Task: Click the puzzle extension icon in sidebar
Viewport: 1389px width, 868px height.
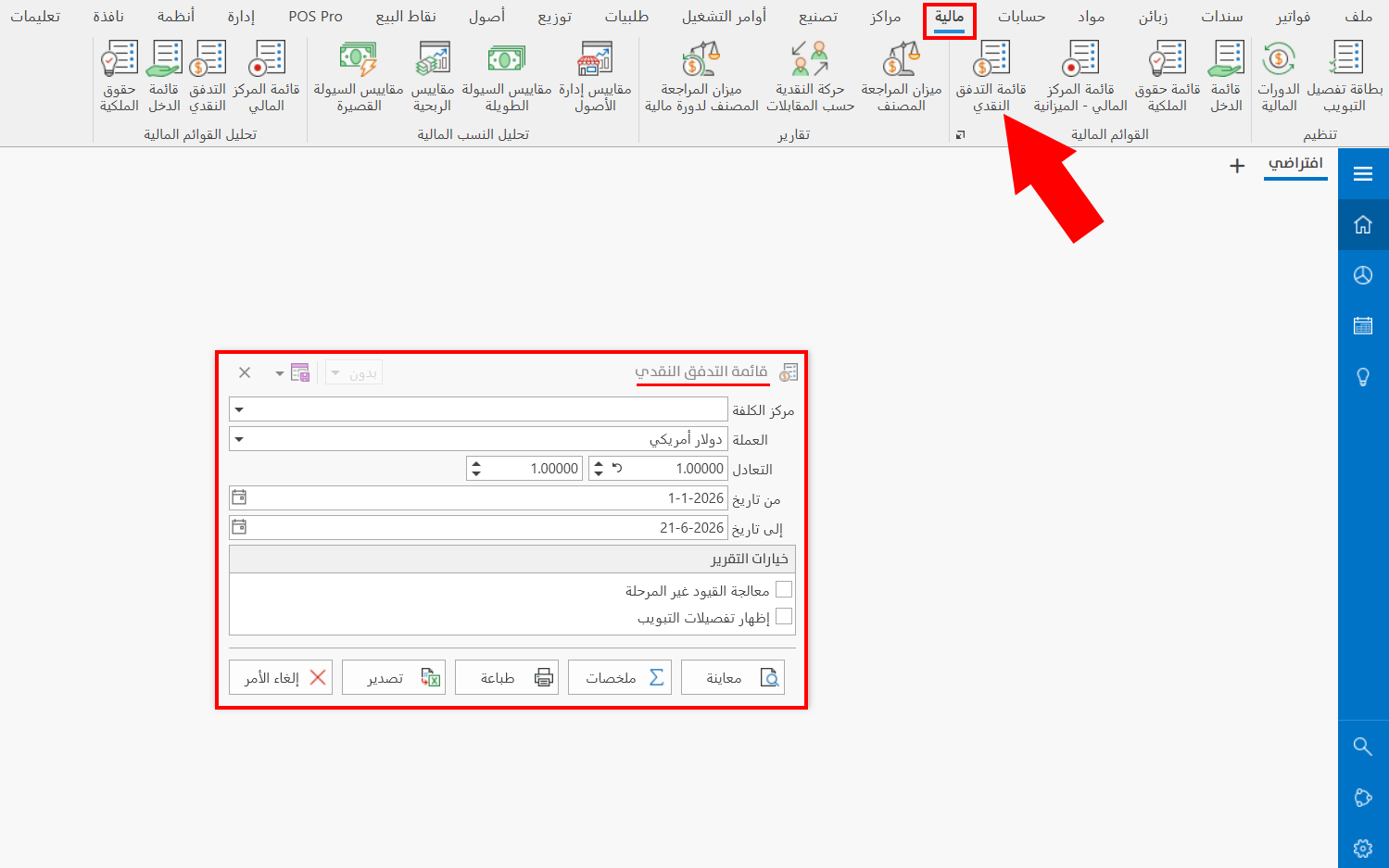Action: tap(1363, 798)
